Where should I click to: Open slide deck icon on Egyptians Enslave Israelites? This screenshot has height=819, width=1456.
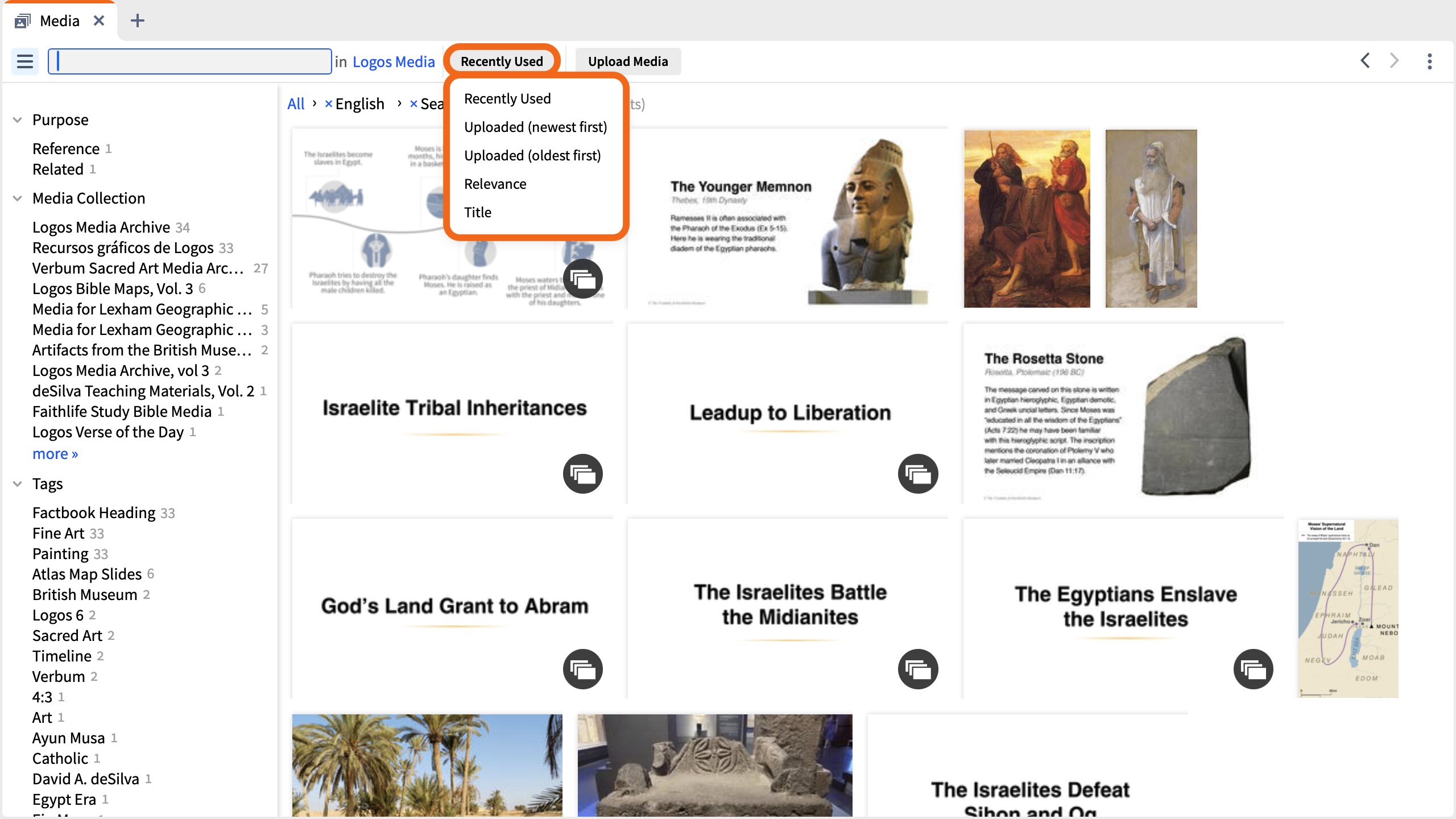[1254, 669]
